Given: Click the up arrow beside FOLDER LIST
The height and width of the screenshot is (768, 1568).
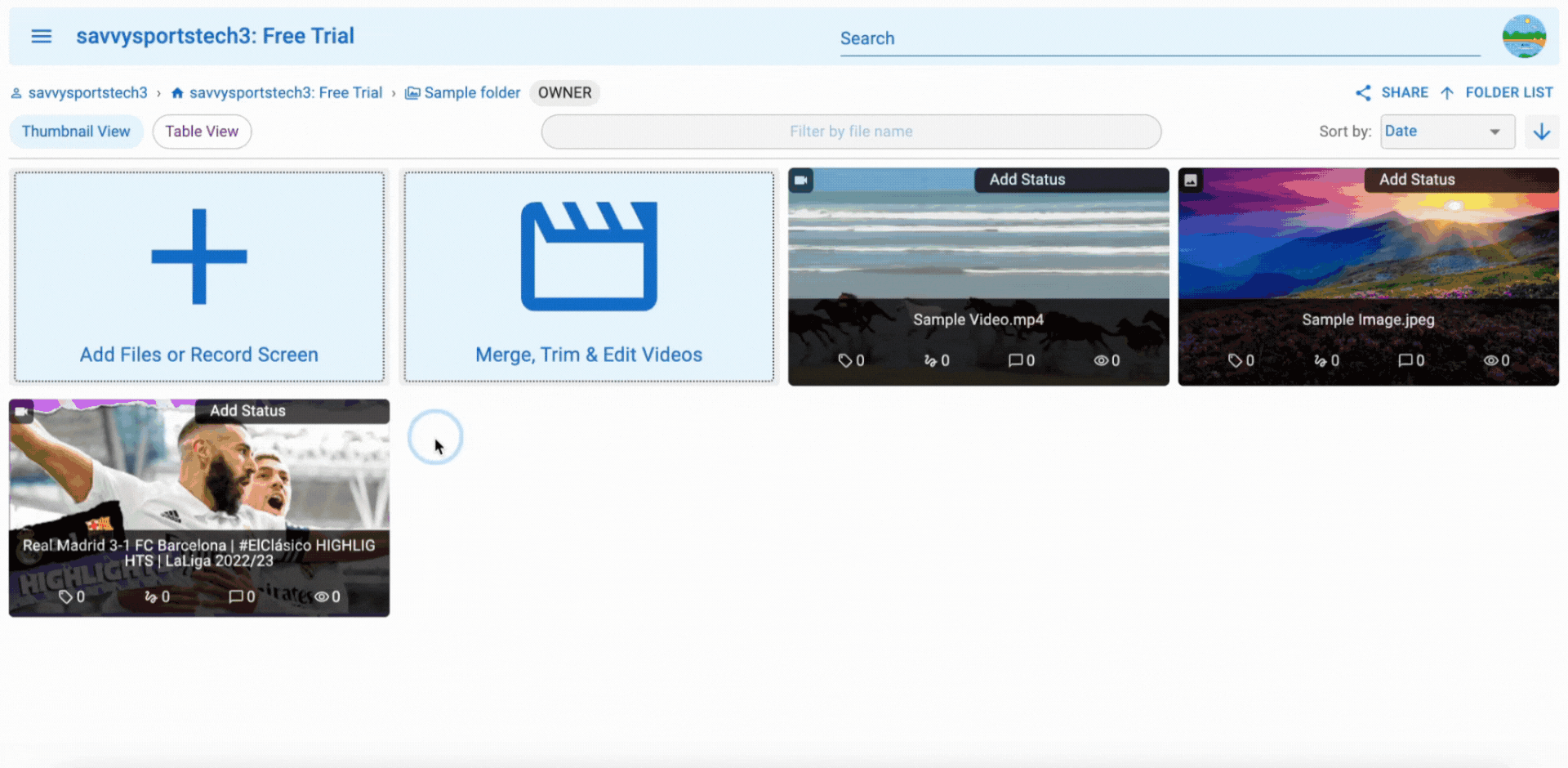Looking at the screenshot, I should (x=1447, y=93).
